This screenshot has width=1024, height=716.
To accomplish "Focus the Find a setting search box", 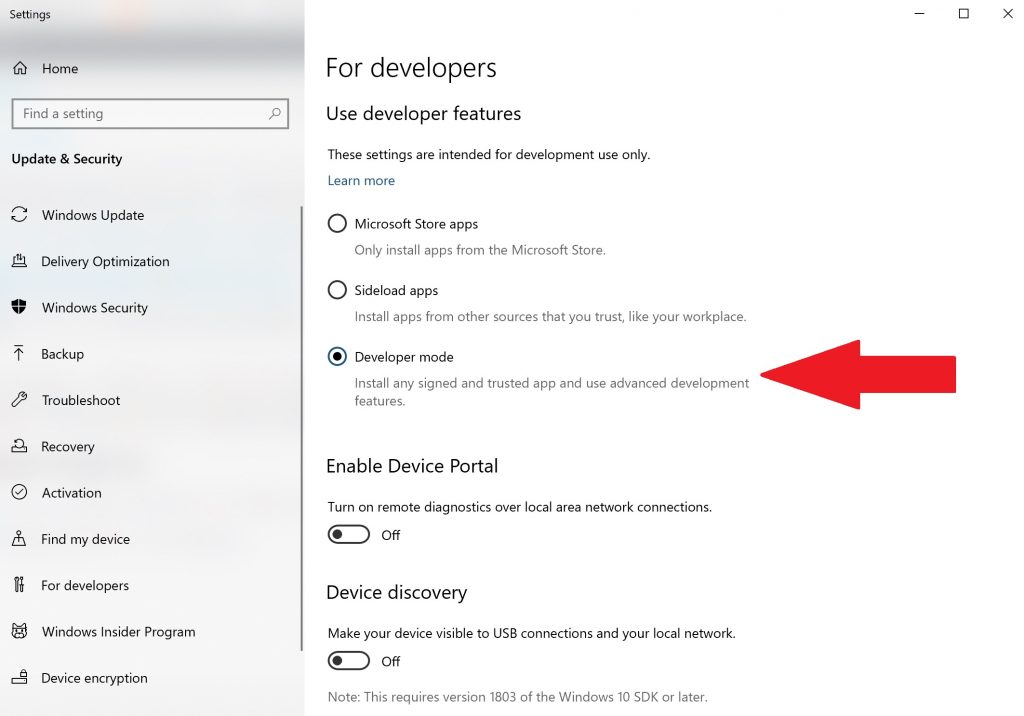I will click(150, 114).
